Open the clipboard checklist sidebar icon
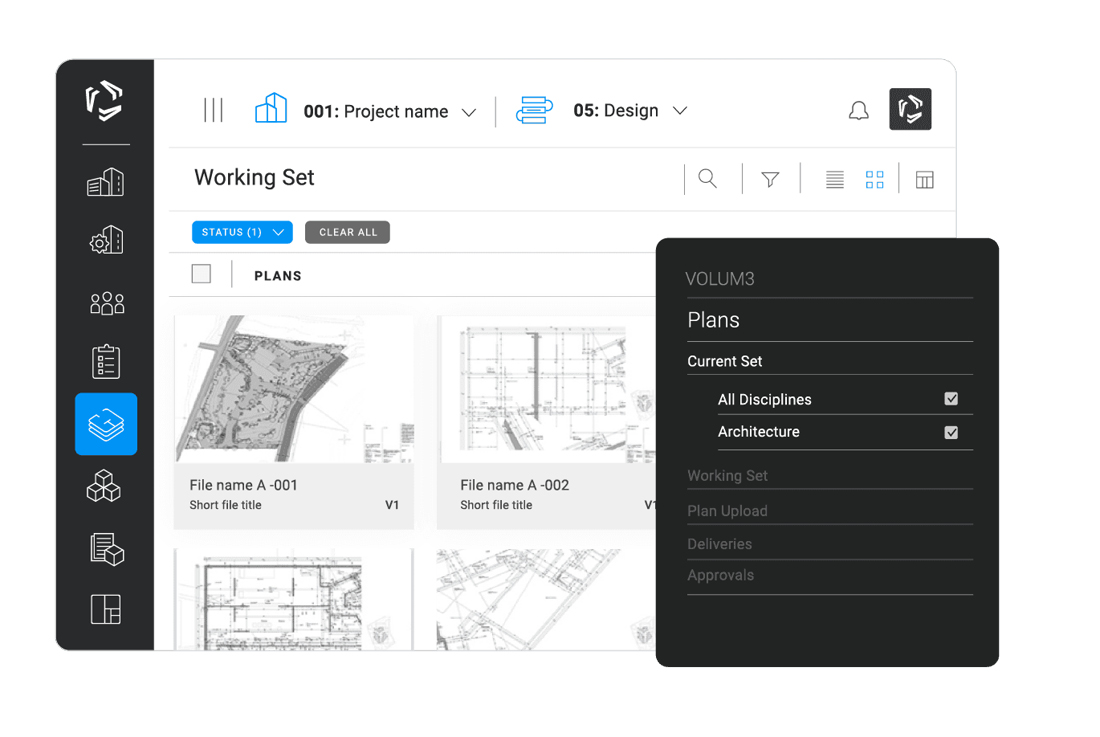Image resolution: width=1100 pixels, height=737 pixels. [x=106, y=362]
